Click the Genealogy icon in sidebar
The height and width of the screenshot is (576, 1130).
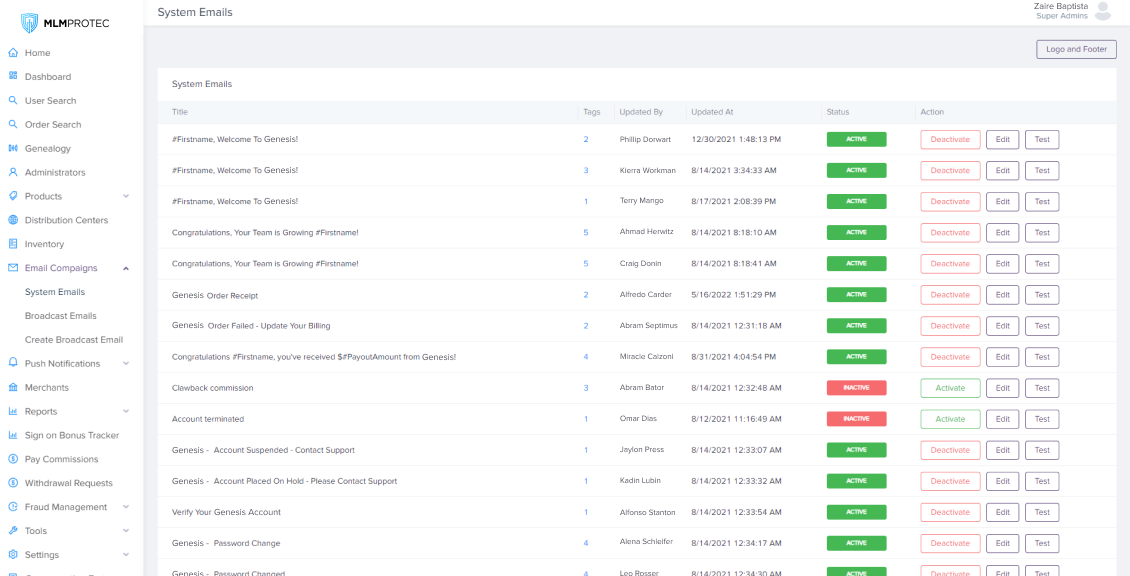pos(13,148)
